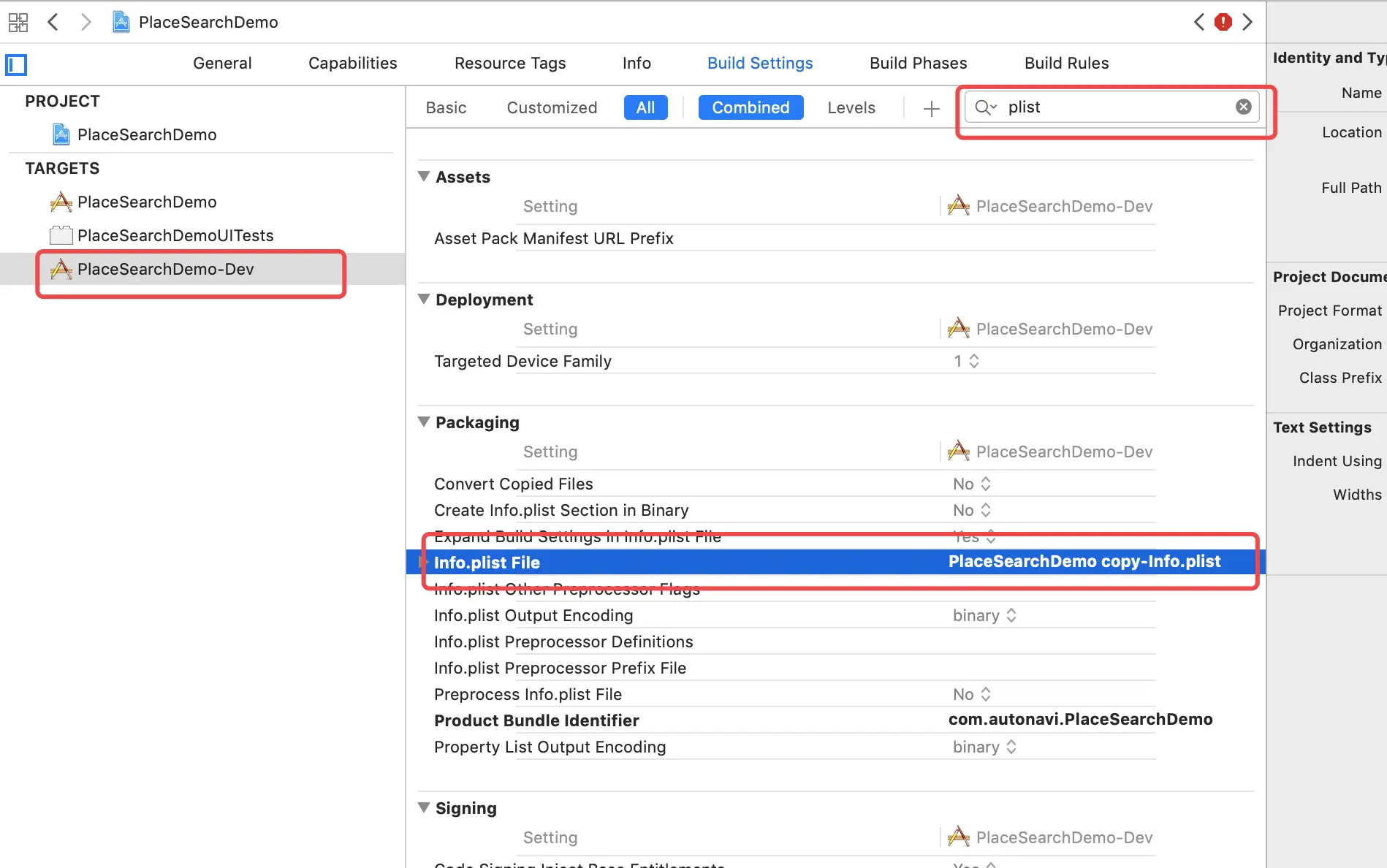Change Property List Output Encoding value
This screenshot has width=1387, height=868.
click(x=984, y=747)
